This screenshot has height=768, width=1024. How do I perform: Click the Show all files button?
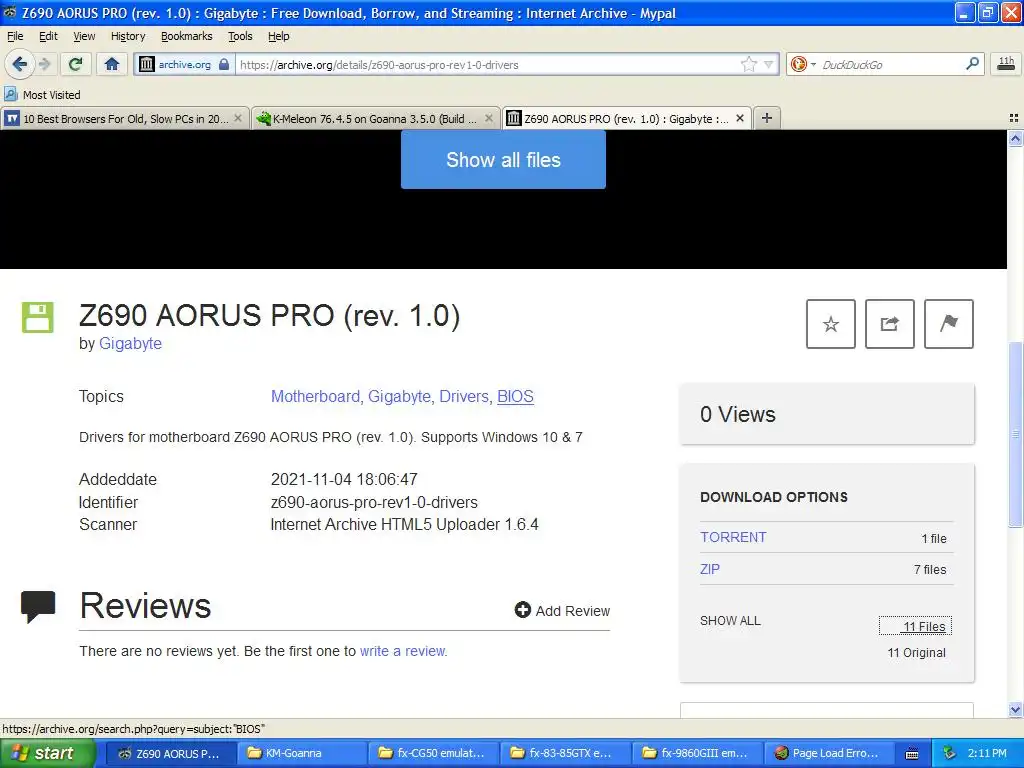click(x=503, y=160)
